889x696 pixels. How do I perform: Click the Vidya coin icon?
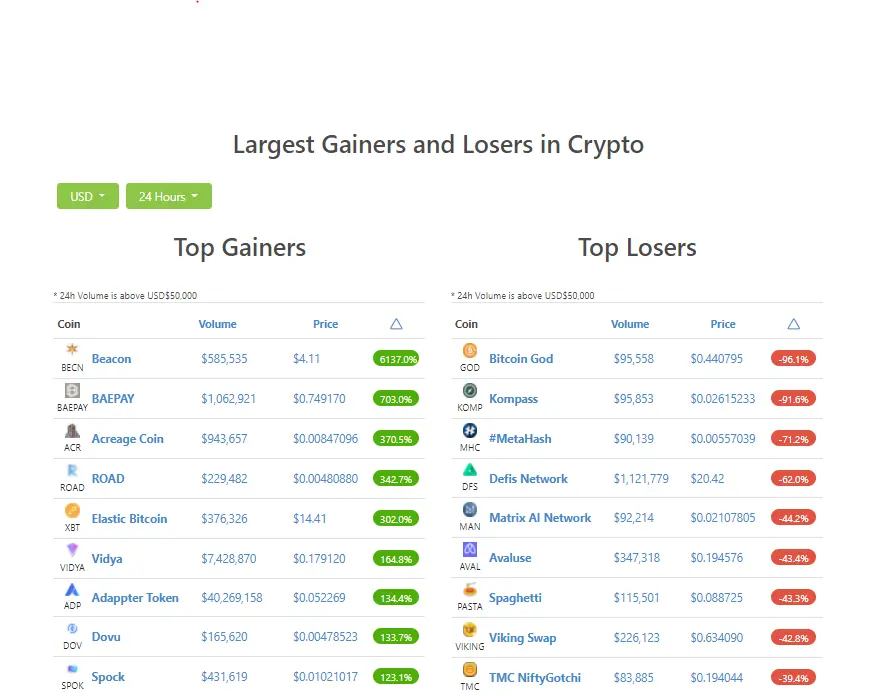72,550
